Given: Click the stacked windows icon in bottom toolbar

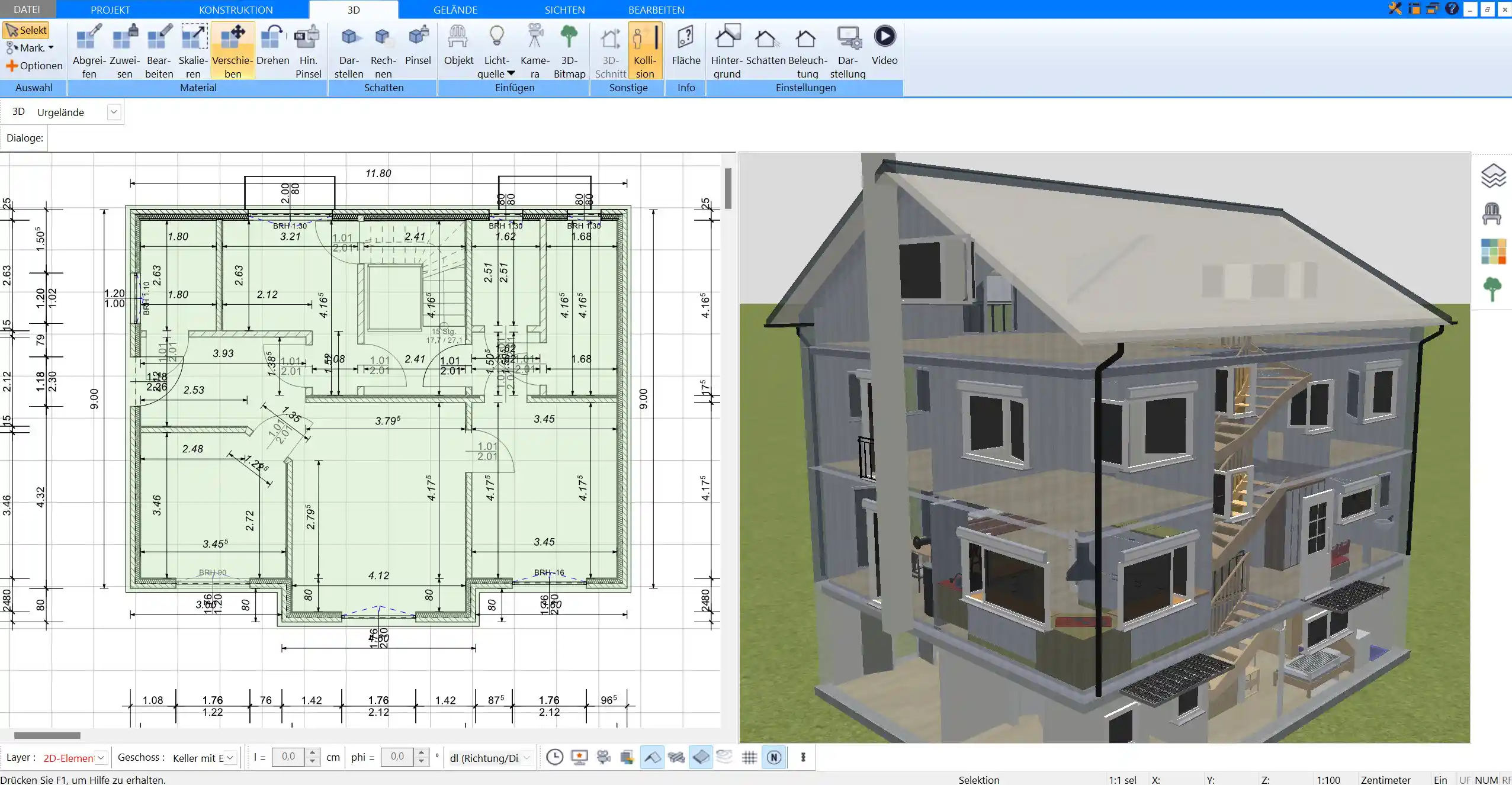Looking at the screenshot, I should click(x=627, y=757).
